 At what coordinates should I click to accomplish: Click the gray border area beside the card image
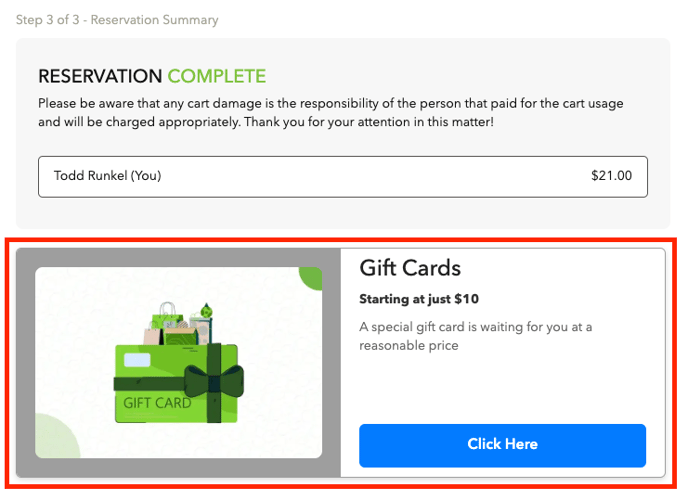(x=26, y=362)
